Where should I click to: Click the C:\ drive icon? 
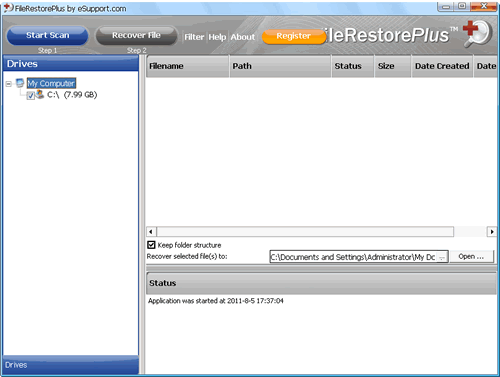[x=40, y=94]
